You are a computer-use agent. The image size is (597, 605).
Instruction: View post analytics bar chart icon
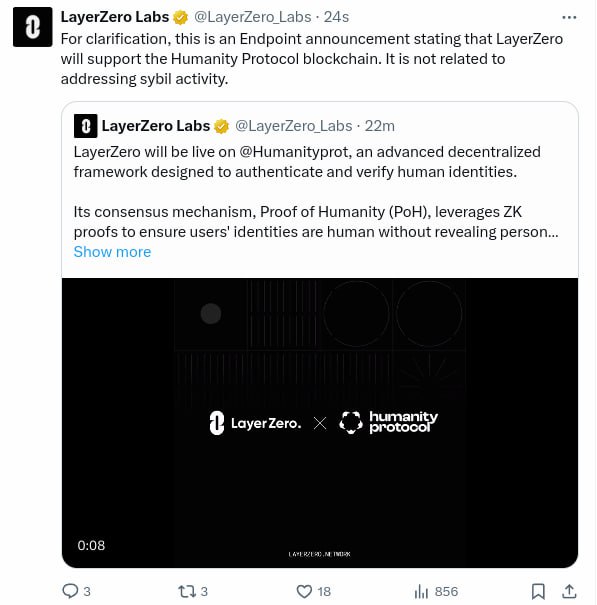(421, 591)
